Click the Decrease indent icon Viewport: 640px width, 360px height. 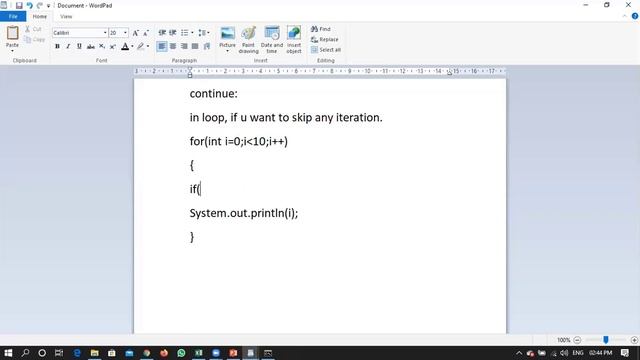[162, 33]
